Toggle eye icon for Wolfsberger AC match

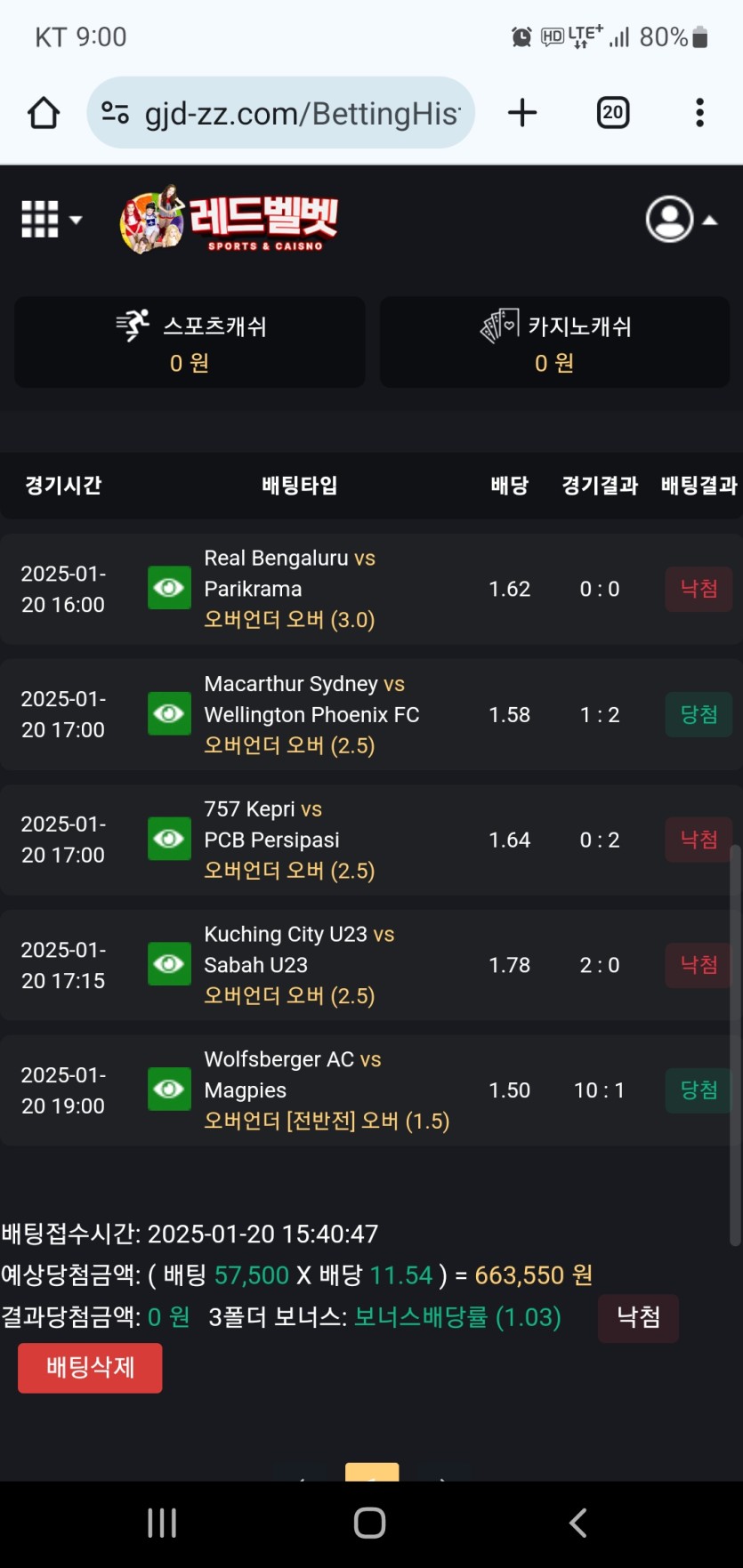pyautogui.click(x=169, y=1089)
